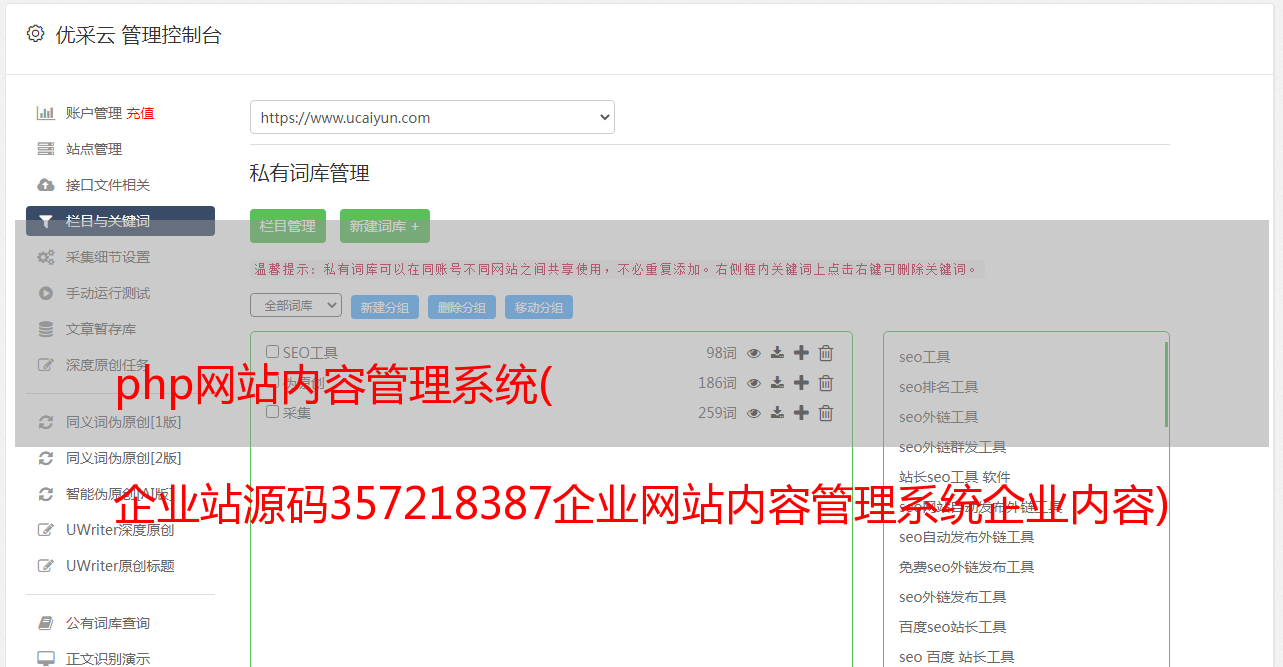Click the 删除分组 button
This screenshot has width=1283, height=667.
pyautogui.click(x=462, y=307)
